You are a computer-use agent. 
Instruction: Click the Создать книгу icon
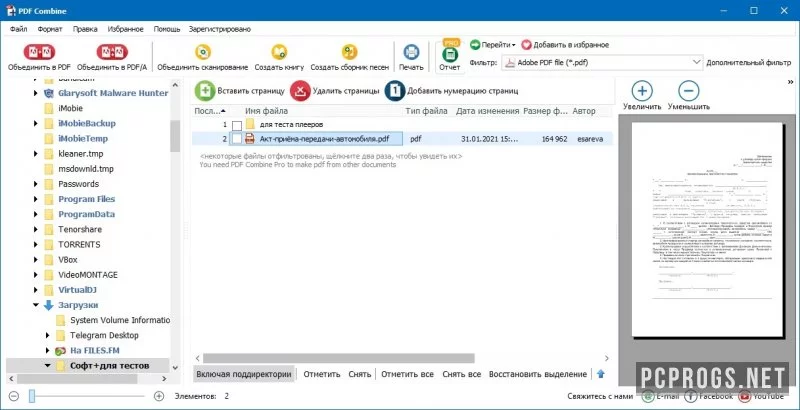[279, 52]
